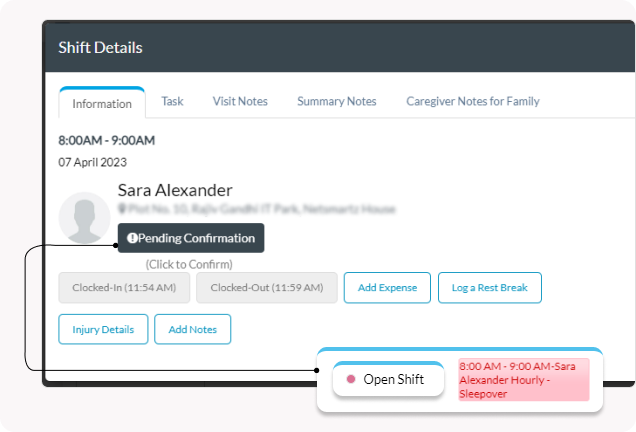The width and height of the screenshot is (636, 432).
Task: Click the Open Shift legend chip
Action: pyautogui.click(x=389, y=379)
